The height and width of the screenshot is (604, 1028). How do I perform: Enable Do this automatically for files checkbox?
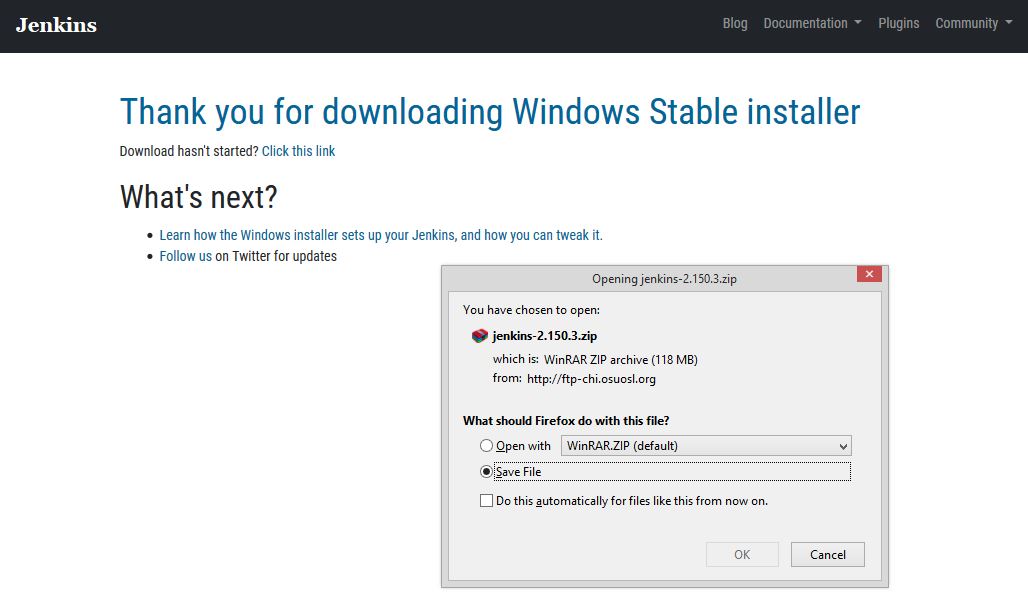pos(486,500)
